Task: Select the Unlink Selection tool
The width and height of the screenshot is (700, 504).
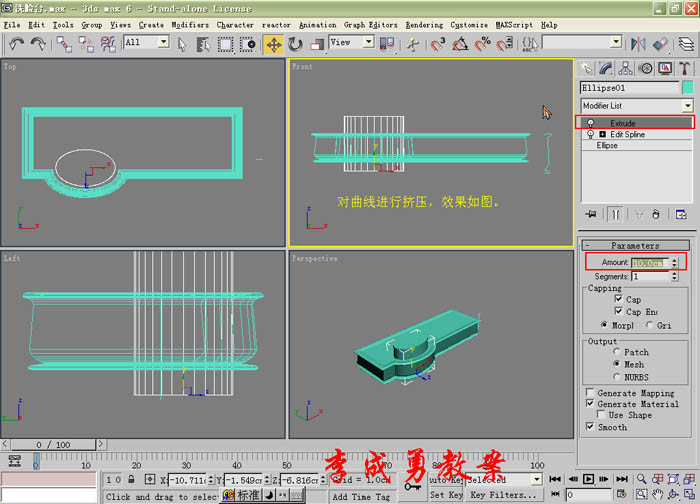Action: tap(86, 44)
